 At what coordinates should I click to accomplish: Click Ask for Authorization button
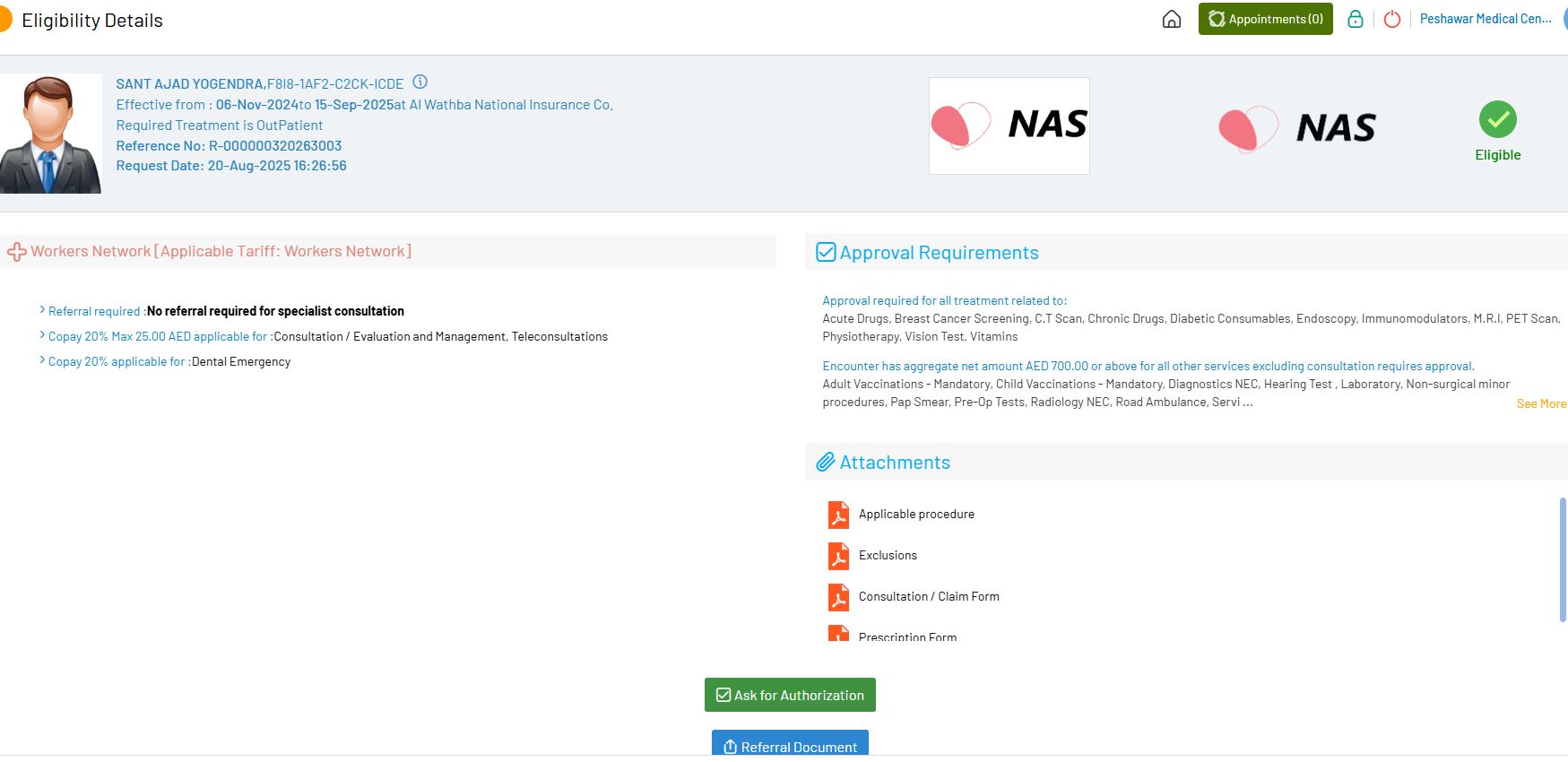(790, 695)
